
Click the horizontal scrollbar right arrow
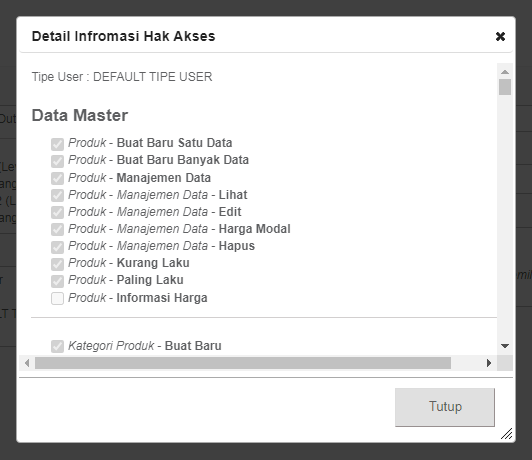tap(489, 363)
